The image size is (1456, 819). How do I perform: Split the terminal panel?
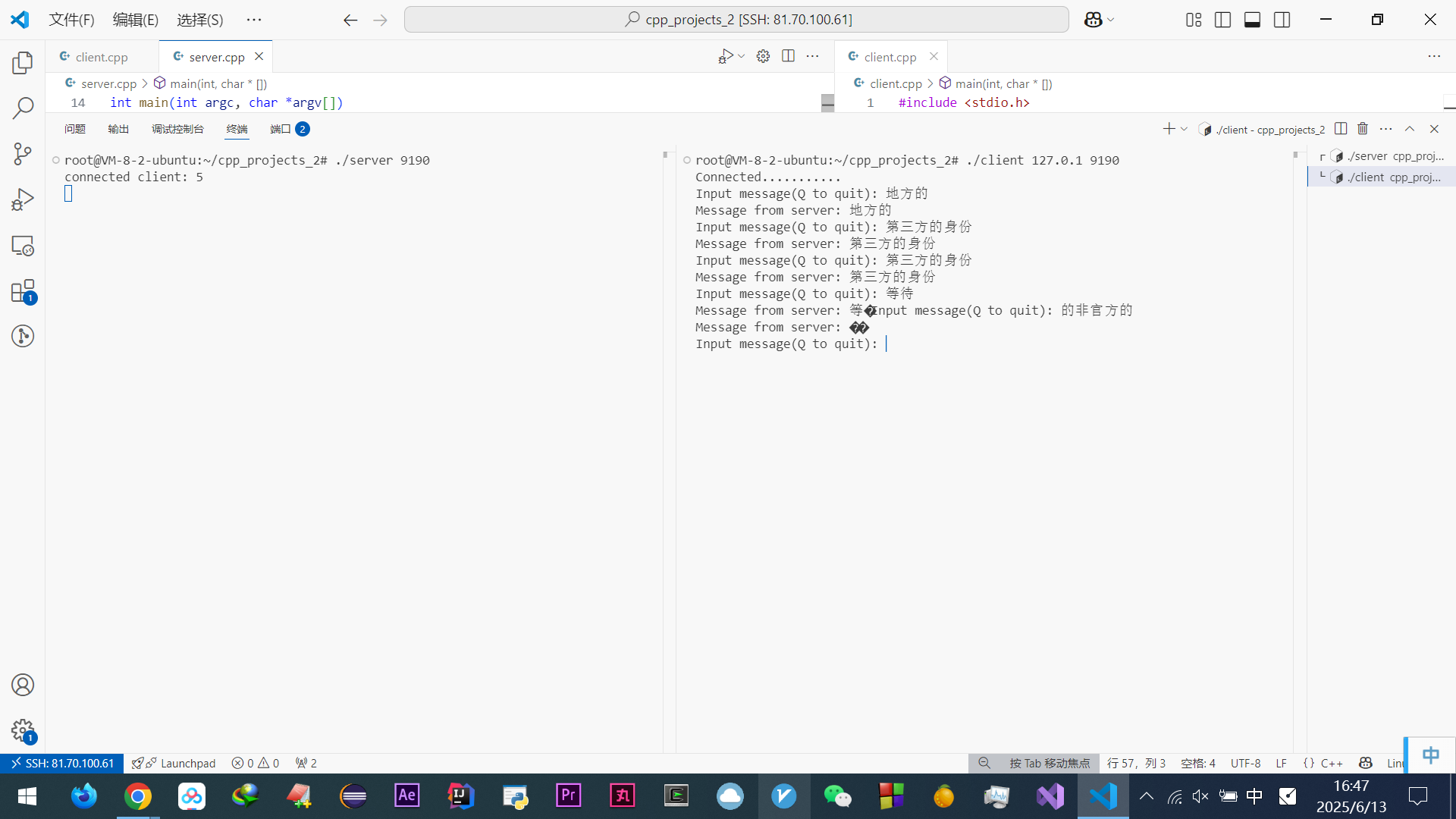tap(1341, 129)
